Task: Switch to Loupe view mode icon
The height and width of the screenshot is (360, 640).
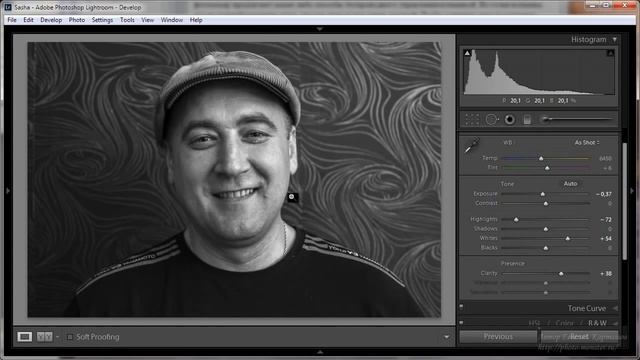Action: point(24,337)
